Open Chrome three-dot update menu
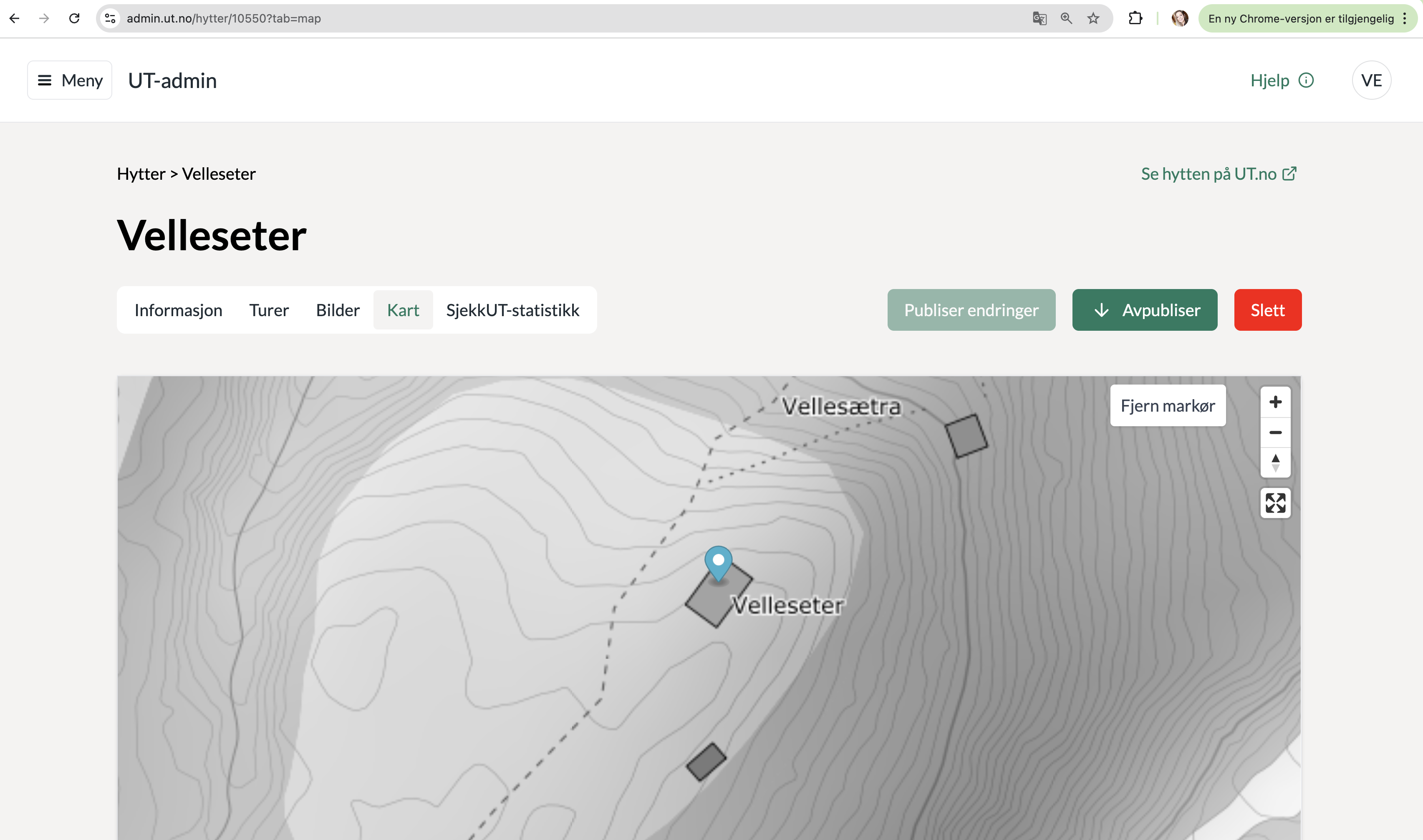Screen dimensions: 1423x840 pos(1405,19)
